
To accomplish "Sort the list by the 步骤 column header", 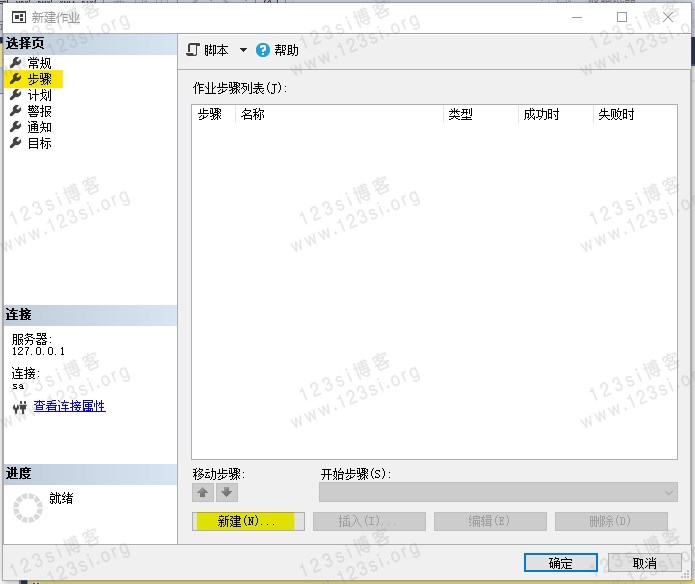I will (x=213, y=114).
